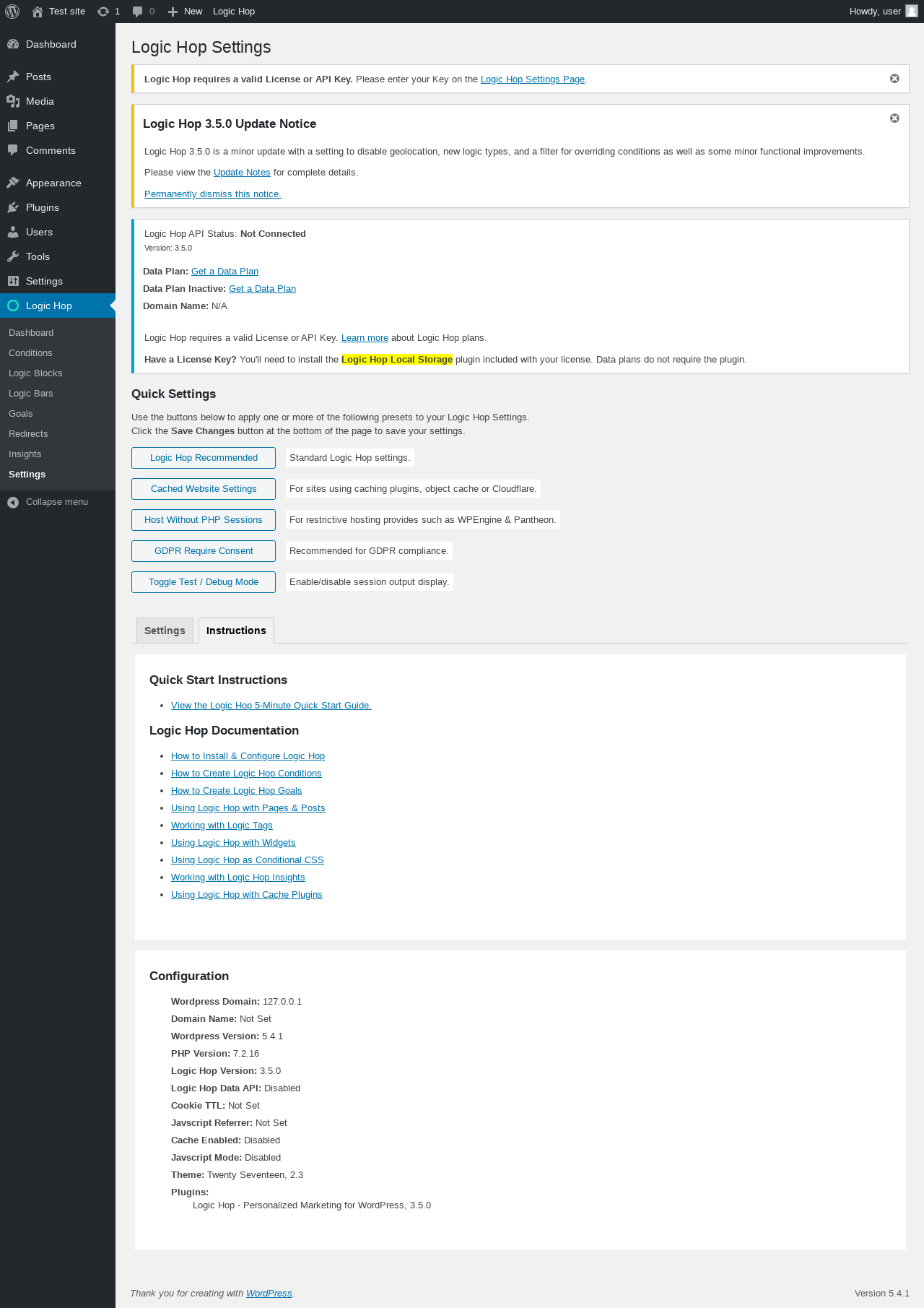Dismiss the License or API Key notice
Image resolution: width=924 pixels, height=1308 pixels.
[894, 79]
